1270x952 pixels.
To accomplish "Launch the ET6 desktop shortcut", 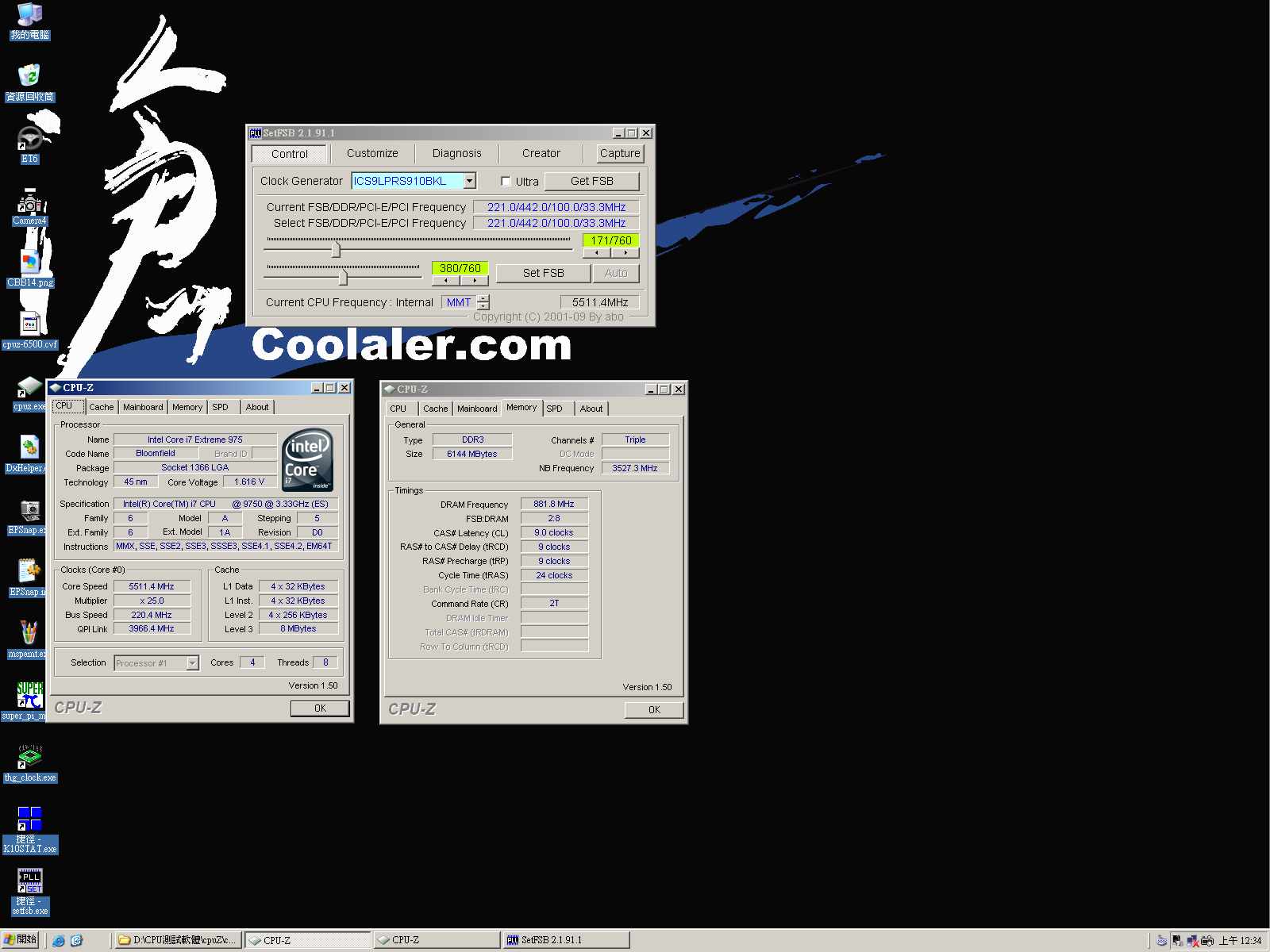I will (29, 145).
